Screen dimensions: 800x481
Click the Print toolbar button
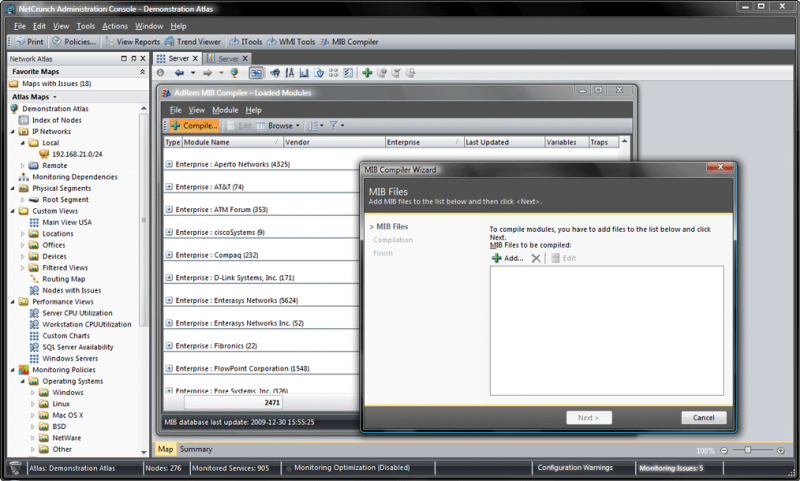pyautogui.click(x=30, y=42)
